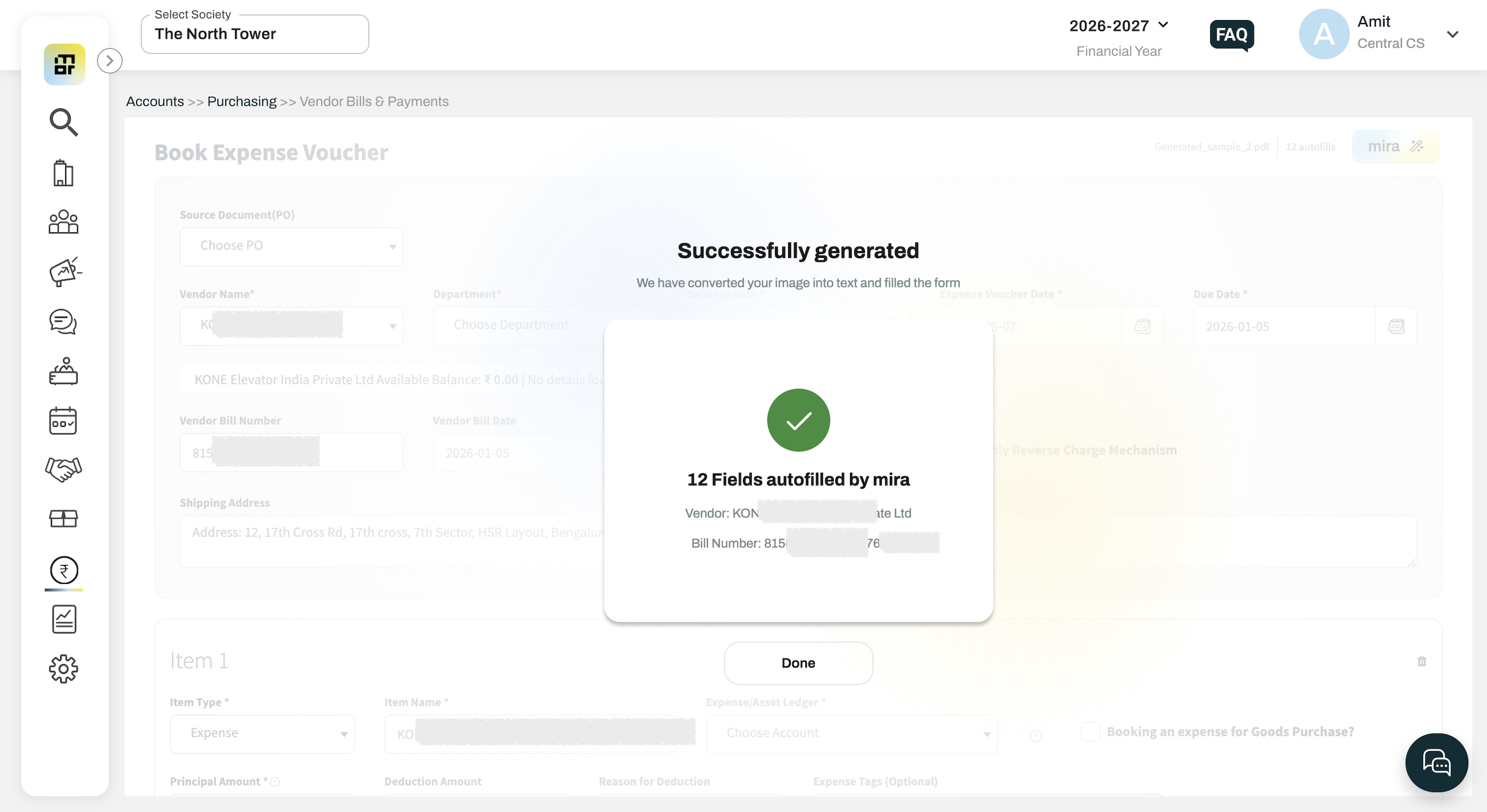This screenshot has width=1487, height=812.
Task: Open the Expense Voucher Date calendar icon
Action: (x=1143, y=326)
